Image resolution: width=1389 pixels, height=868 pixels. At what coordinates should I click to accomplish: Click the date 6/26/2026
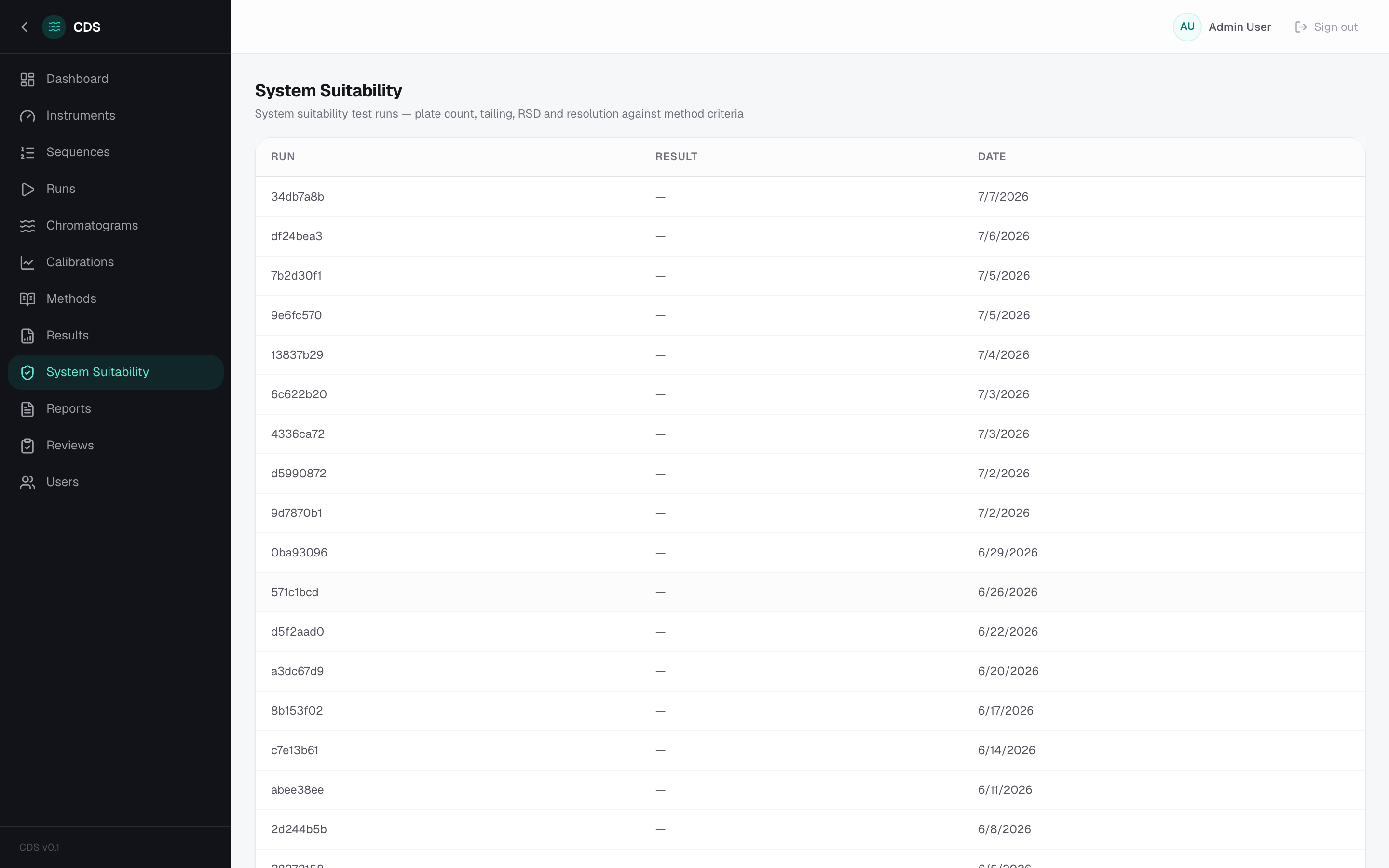[1008, 593]
